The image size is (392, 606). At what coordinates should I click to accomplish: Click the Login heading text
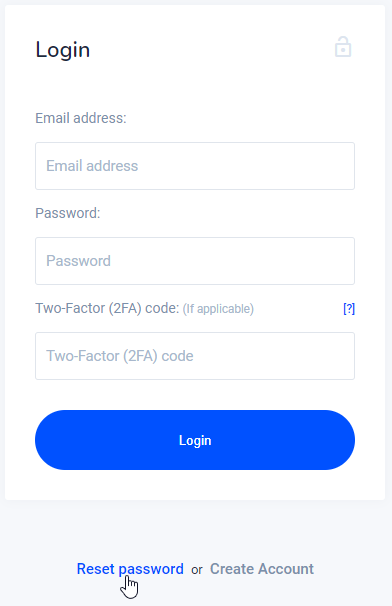(x=63, y=50)
